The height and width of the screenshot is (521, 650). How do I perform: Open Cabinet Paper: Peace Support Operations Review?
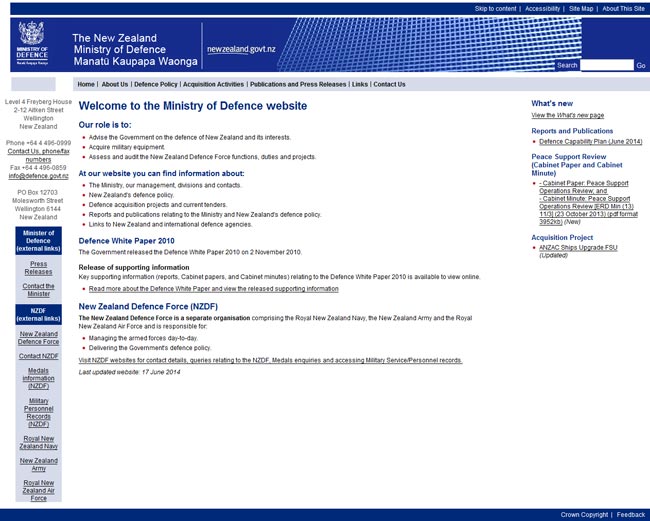pos(584,187)
